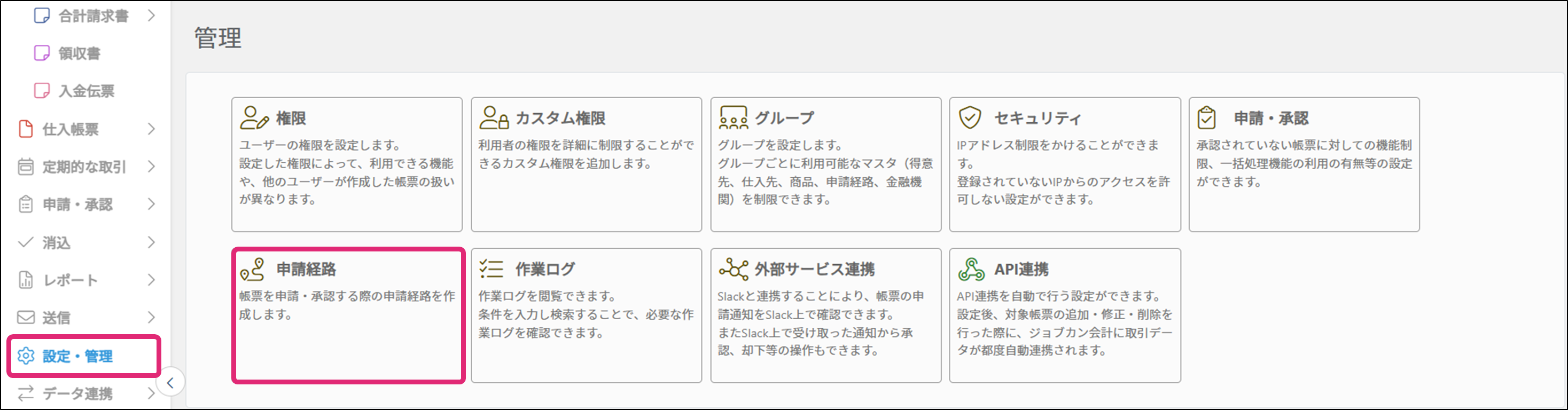Viewport: 1568px width, 410px height.
Task: Click description 利用者の権限を詳細に制限することができる
Action: [586, 154]
